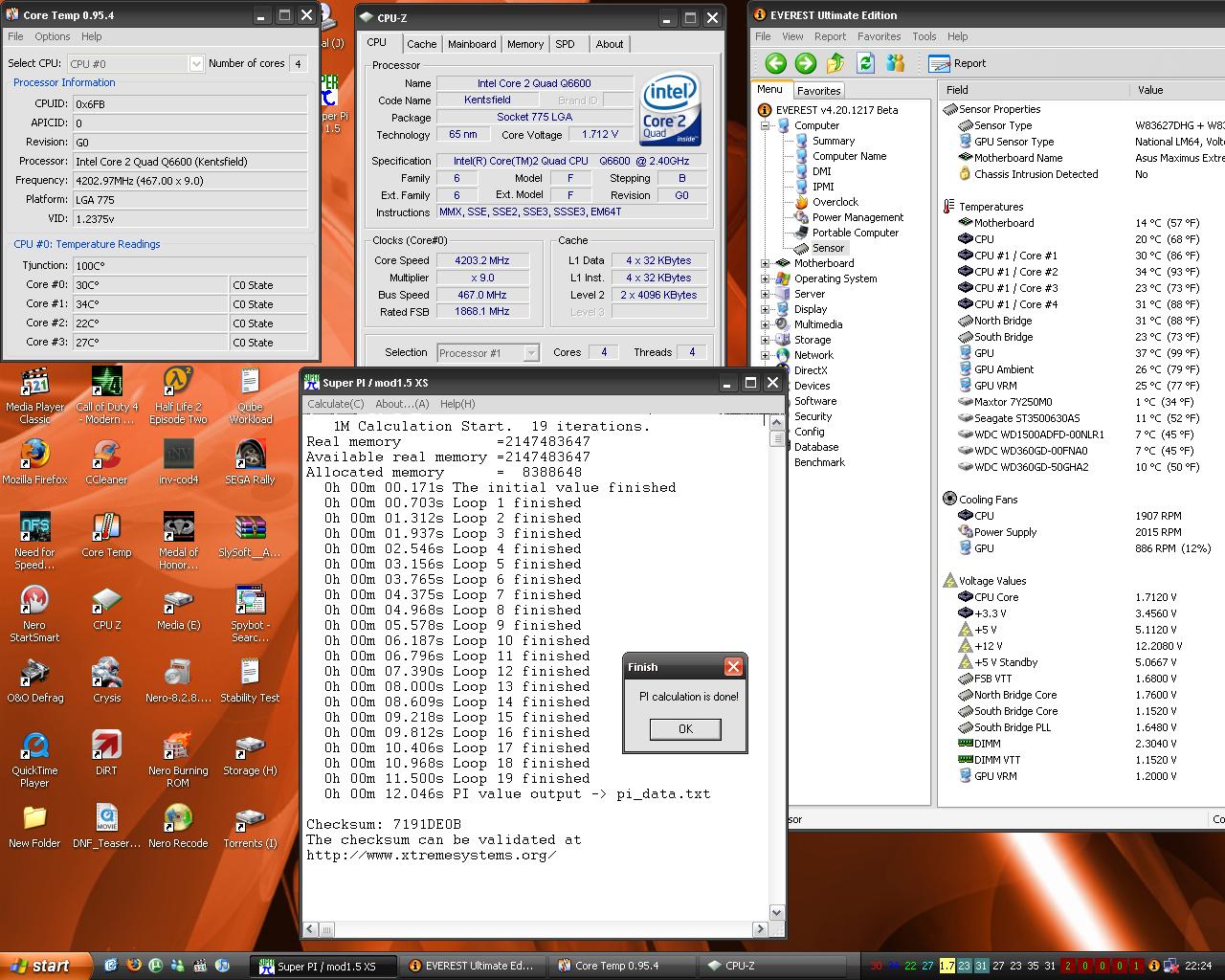Expand the Server tree node
The image size is (1225, 980).
click(x=766, y=294)
